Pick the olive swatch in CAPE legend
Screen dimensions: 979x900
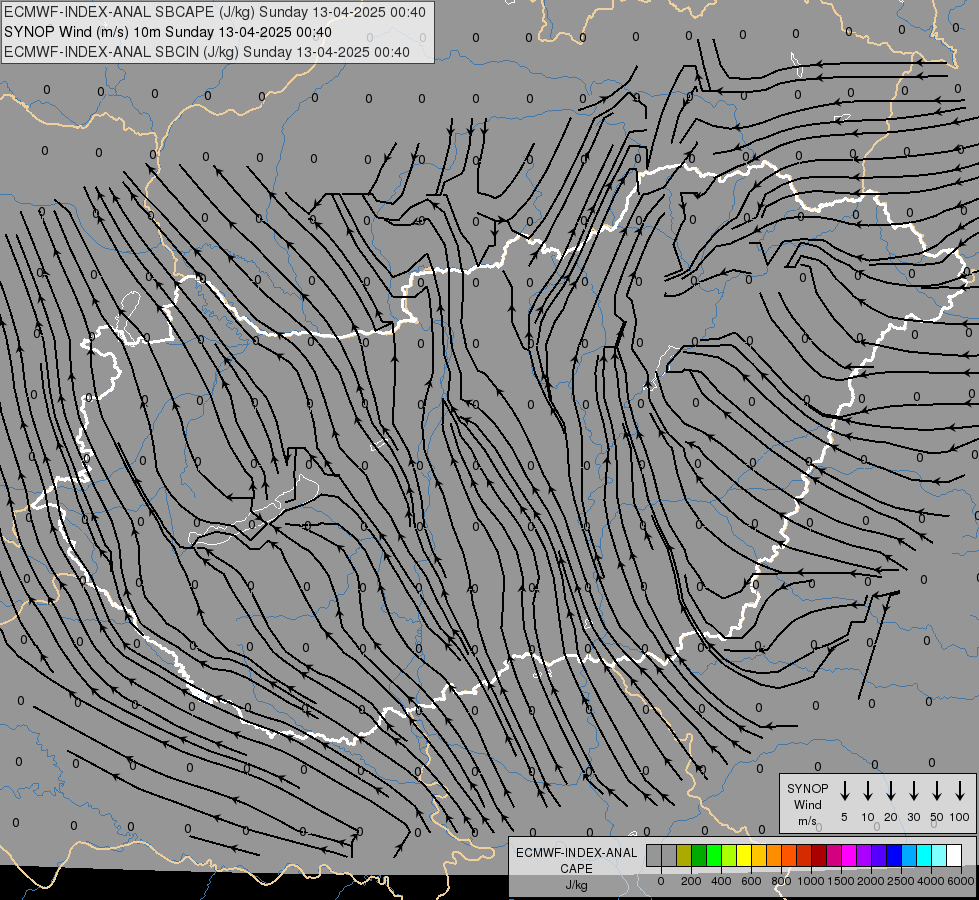click(x=684, y=855)
